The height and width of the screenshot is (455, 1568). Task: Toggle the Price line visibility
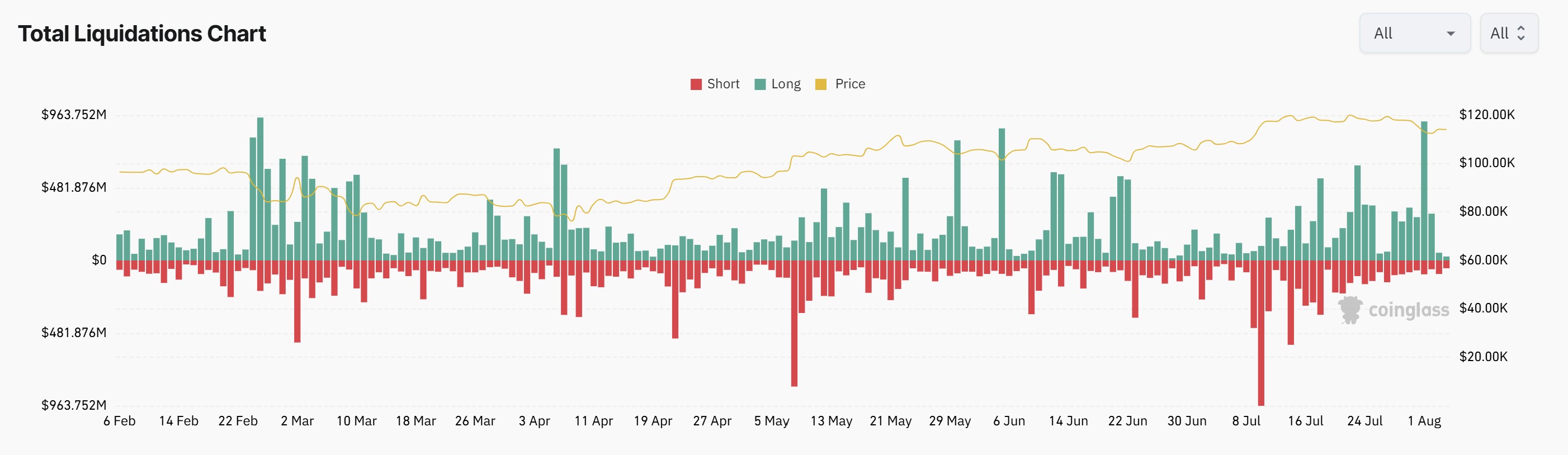click(848, 83)
